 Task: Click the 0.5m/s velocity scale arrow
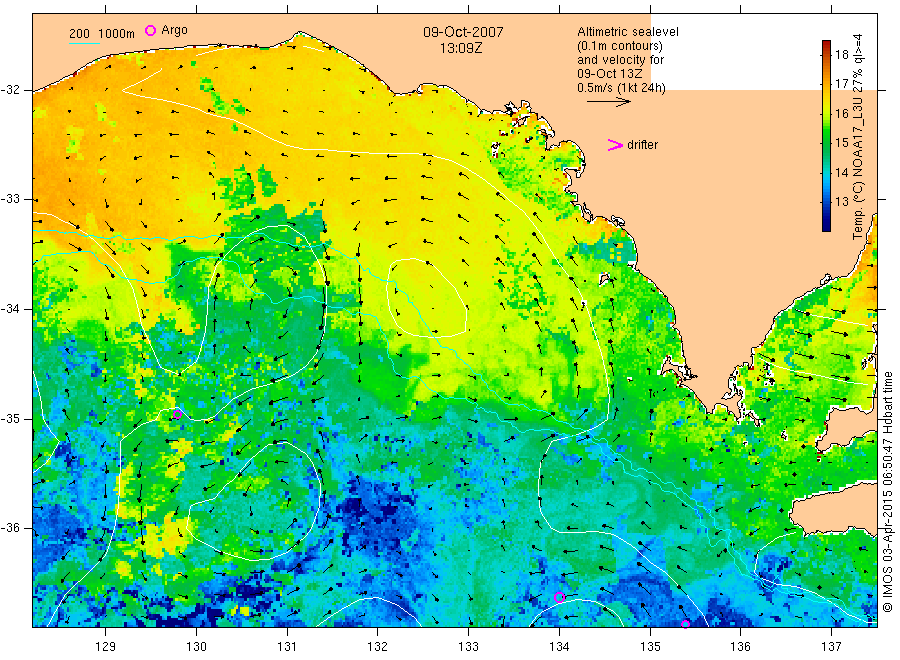point(608,102)
